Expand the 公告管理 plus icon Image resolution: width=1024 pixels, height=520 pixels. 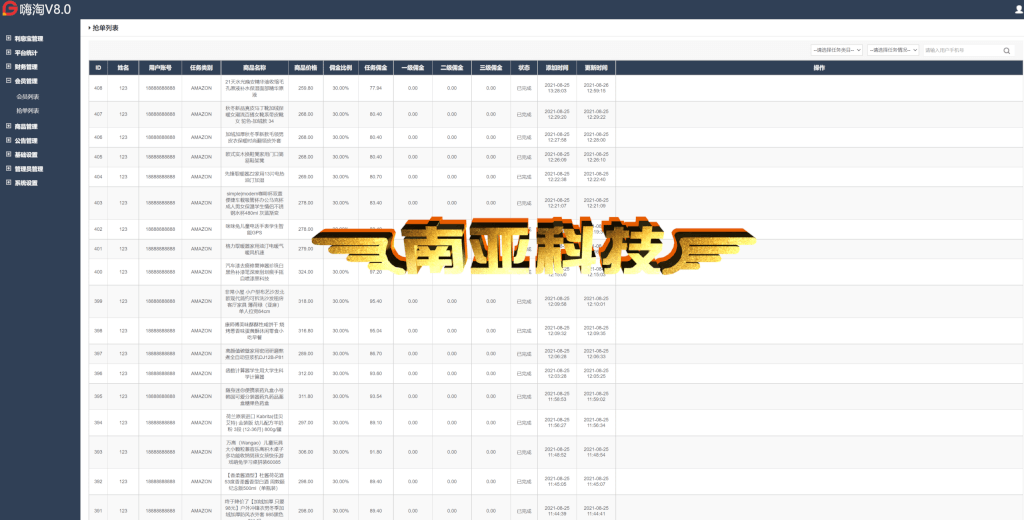8,140
